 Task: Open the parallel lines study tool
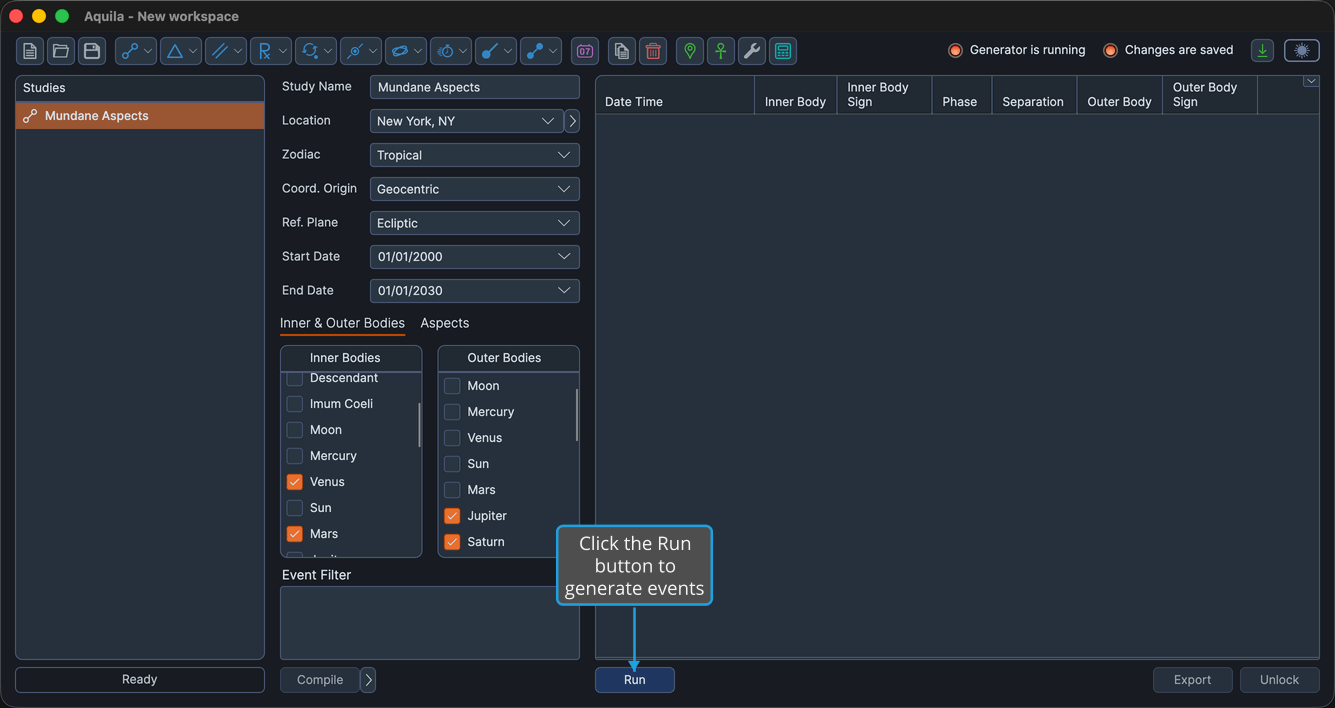click(226, 51)
